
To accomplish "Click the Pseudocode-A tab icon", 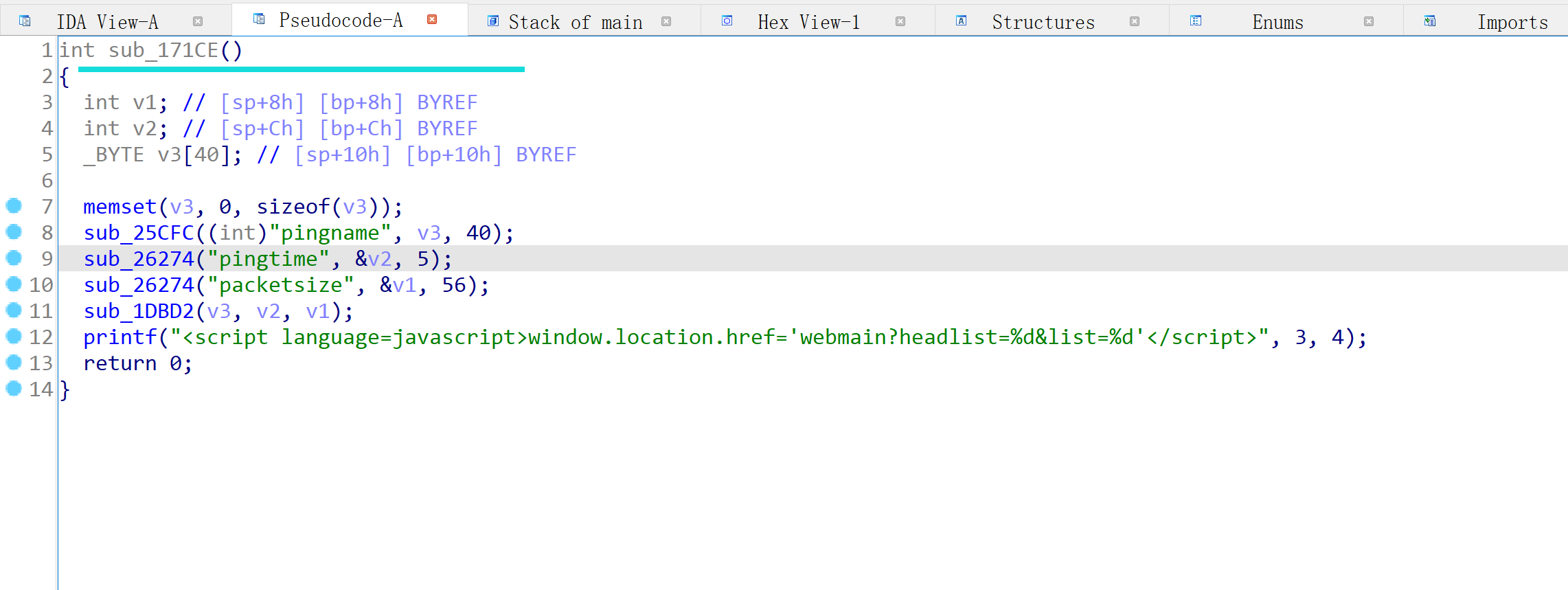I will 259,19.
